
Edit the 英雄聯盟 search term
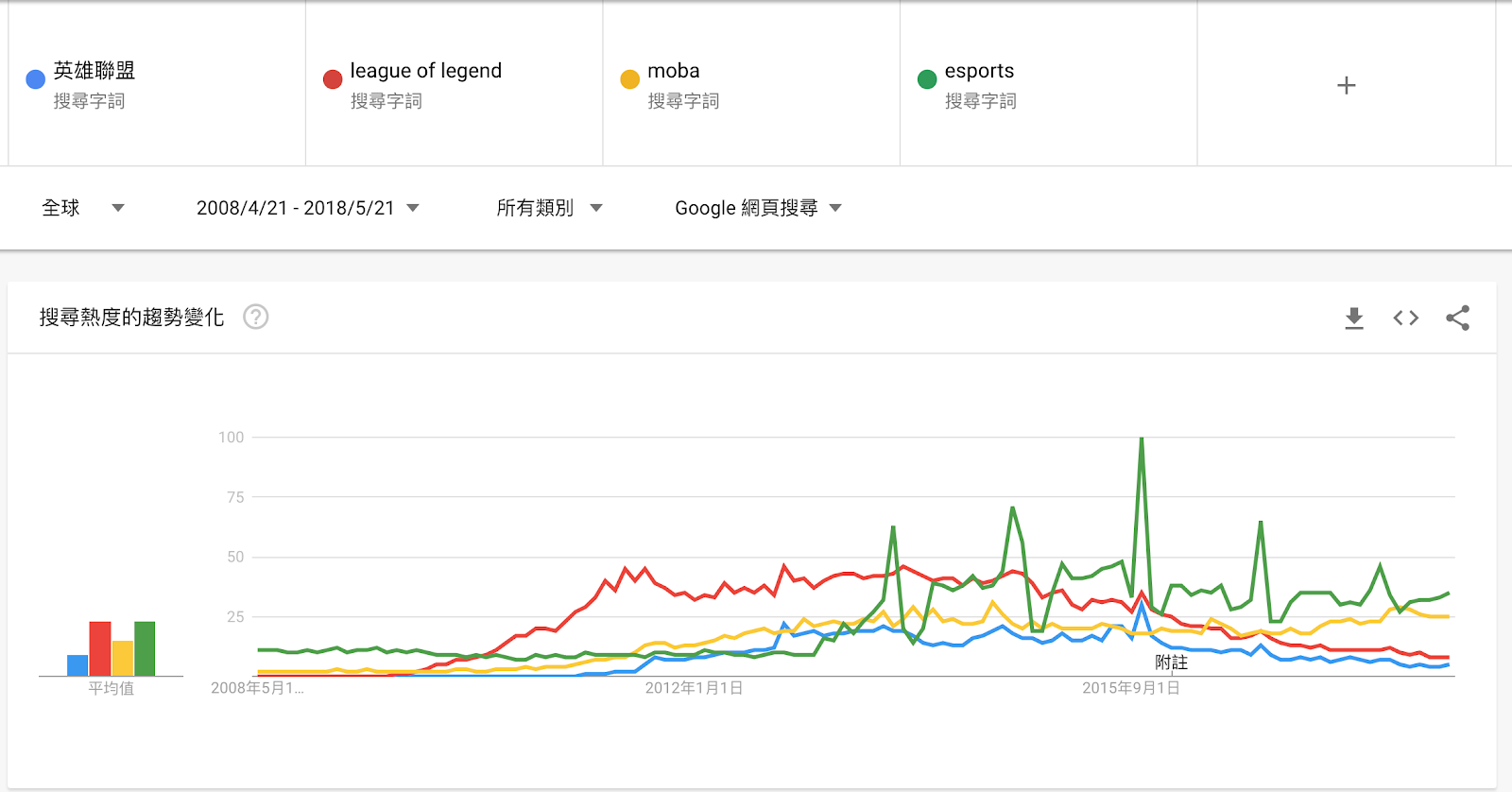pos(94,71)
